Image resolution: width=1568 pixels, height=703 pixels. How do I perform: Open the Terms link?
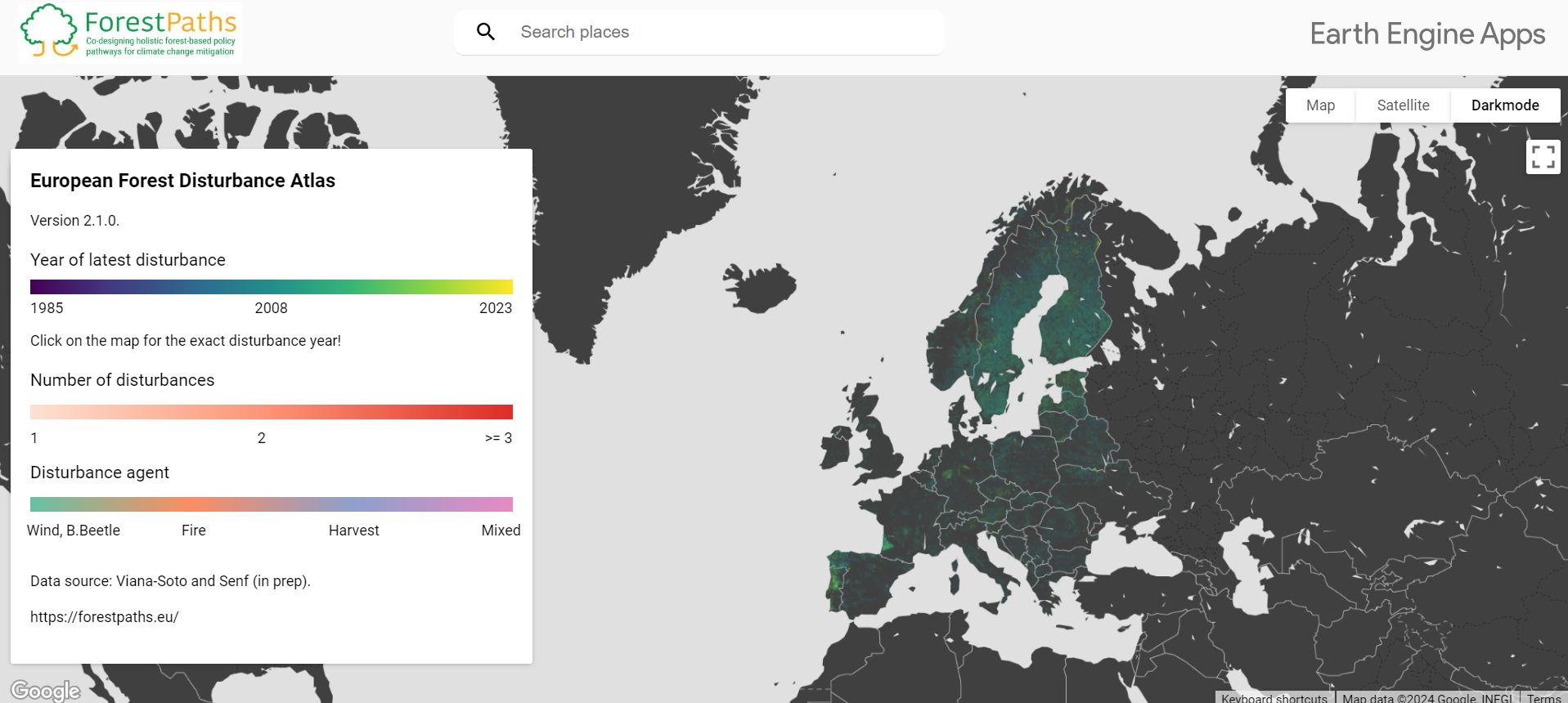(1543, 698)
